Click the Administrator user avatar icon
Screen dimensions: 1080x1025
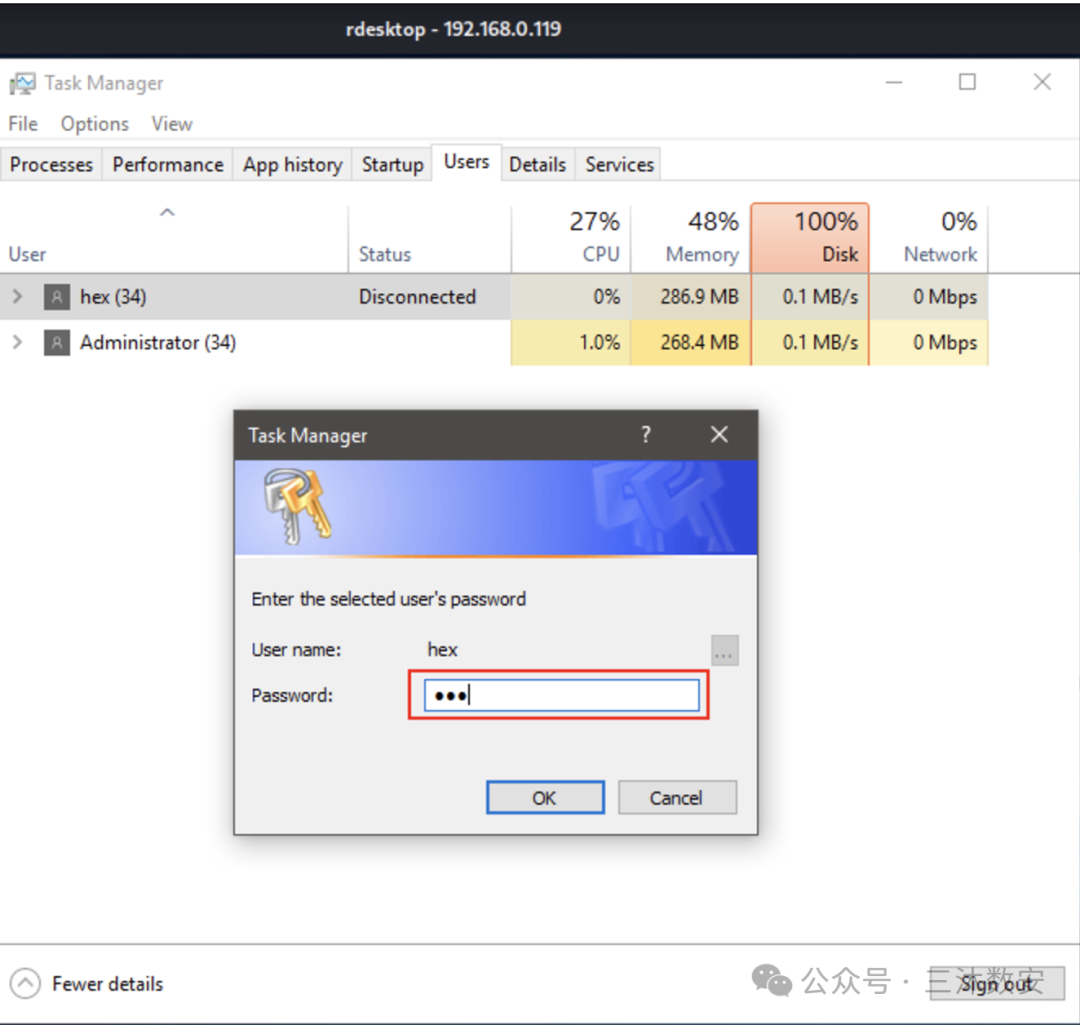[56, 342]
